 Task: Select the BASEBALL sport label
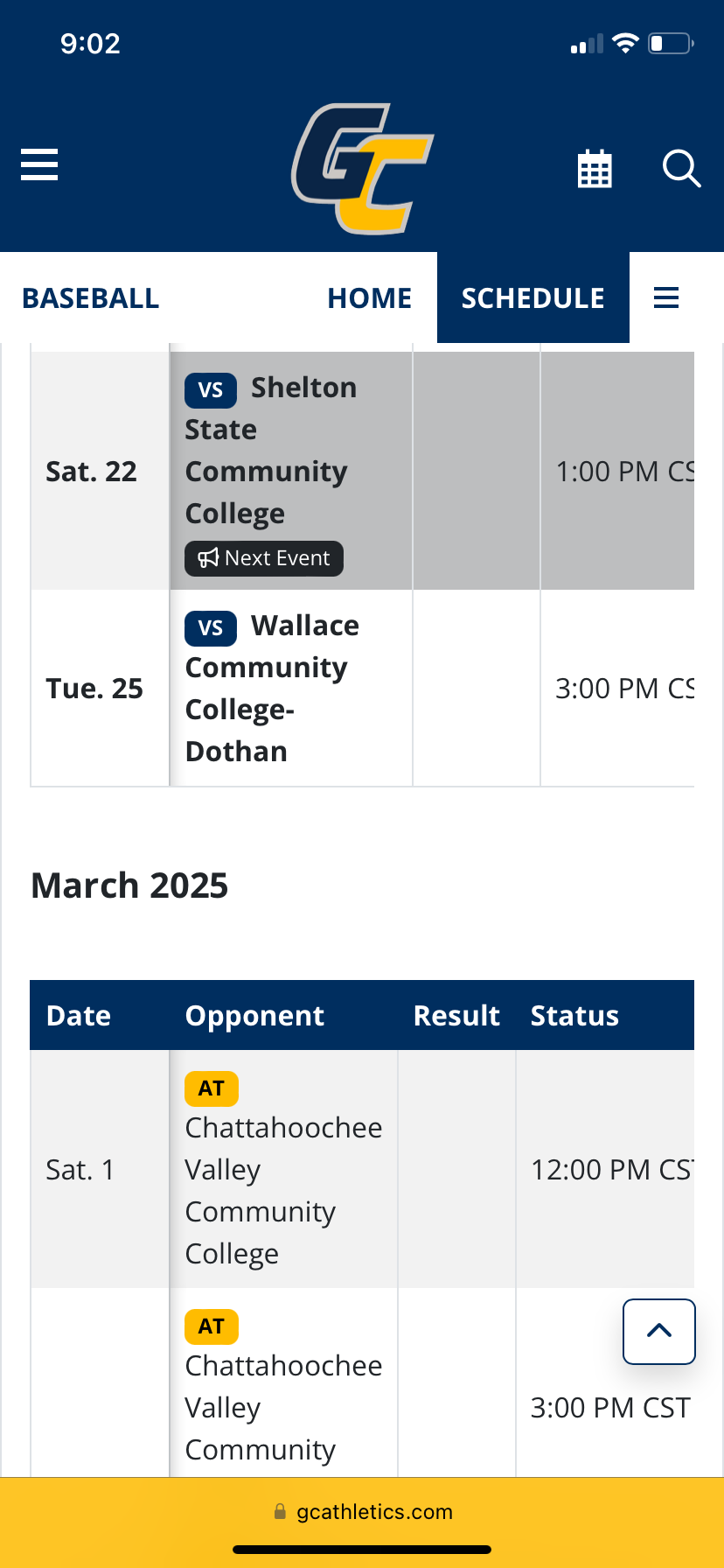[x=90, y=297]
